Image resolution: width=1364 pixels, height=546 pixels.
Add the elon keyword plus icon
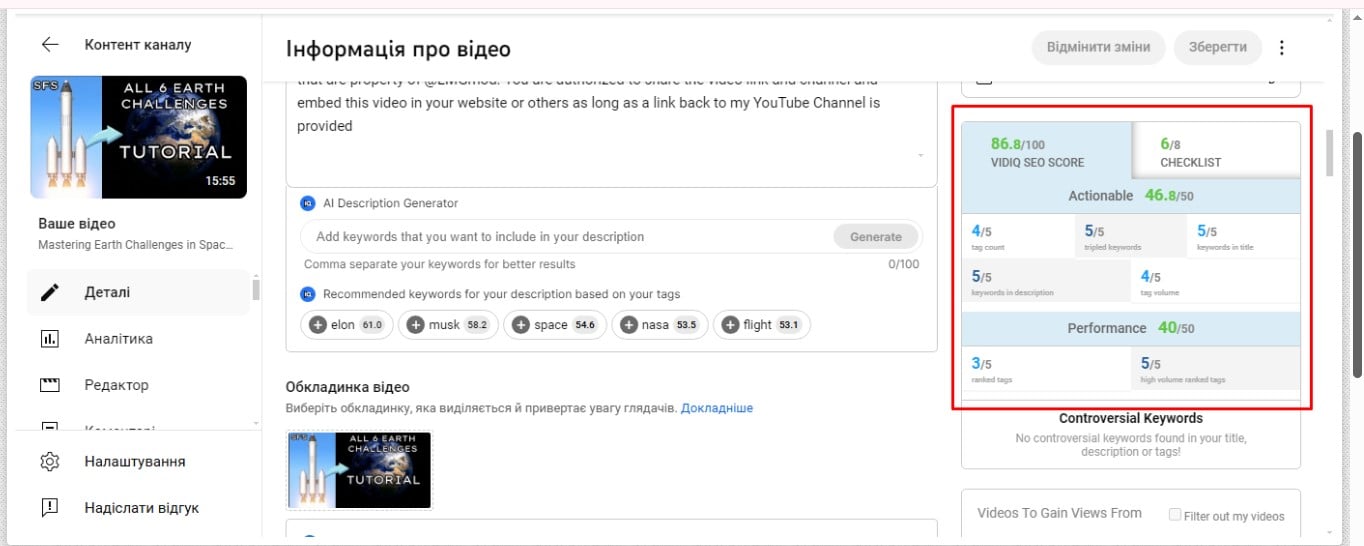tap(318, 325)
